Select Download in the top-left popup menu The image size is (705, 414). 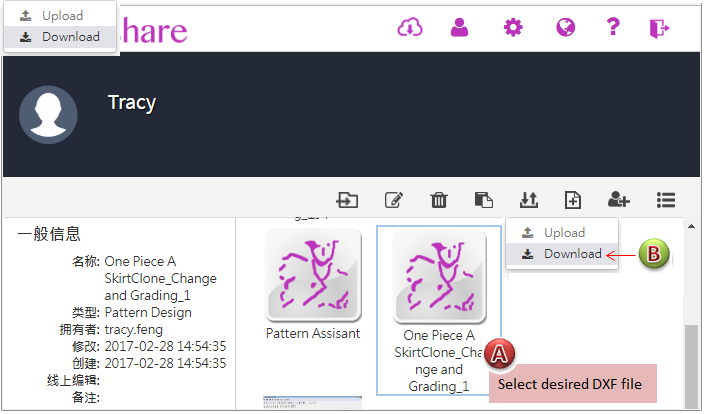(x=60, y=37)
